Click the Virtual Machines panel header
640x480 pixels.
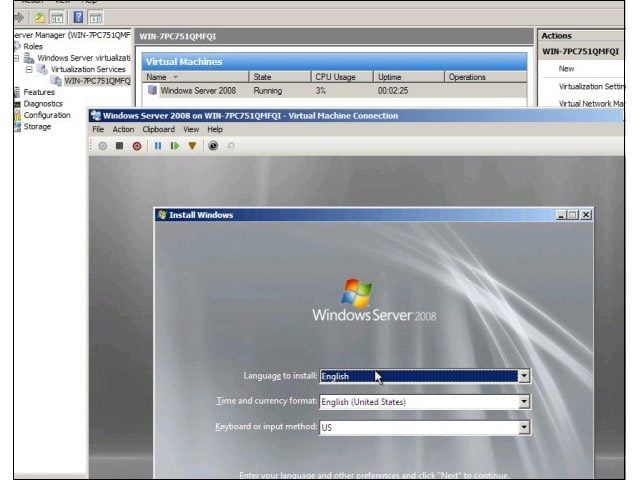pyautogui.click(x=334, y=62)
